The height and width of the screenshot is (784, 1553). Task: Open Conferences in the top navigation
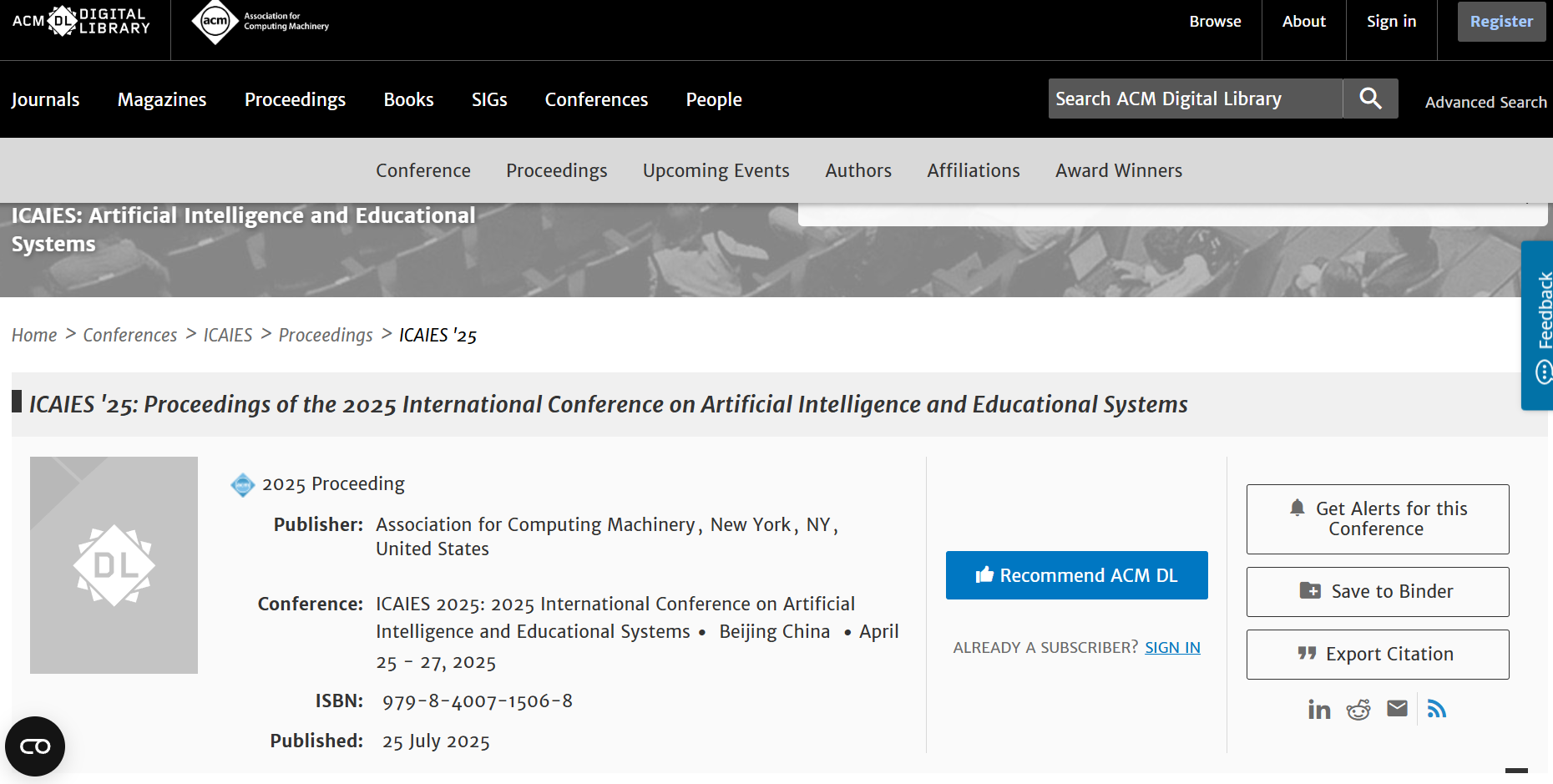coord(596,99)
